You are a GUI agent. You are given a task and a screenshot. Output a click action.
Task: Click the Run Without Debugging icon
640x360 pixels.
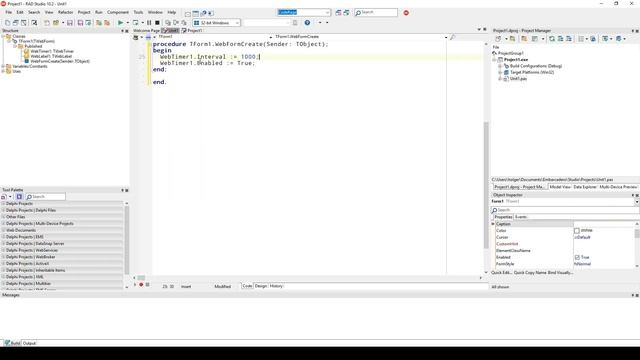pos(136,23)
